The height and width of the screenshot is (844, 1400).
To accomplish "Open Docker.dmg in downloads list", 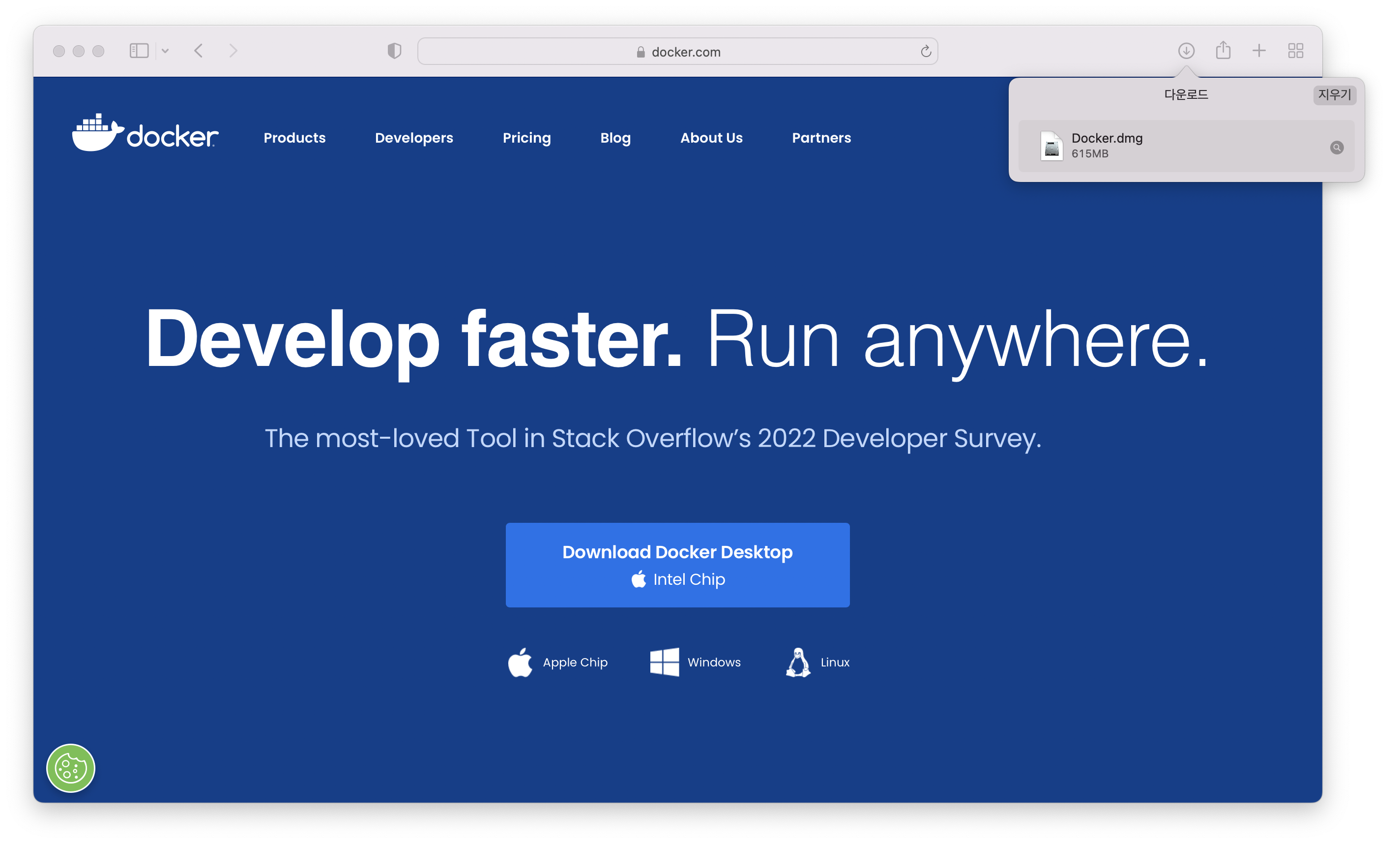I will pos(1186,146).
